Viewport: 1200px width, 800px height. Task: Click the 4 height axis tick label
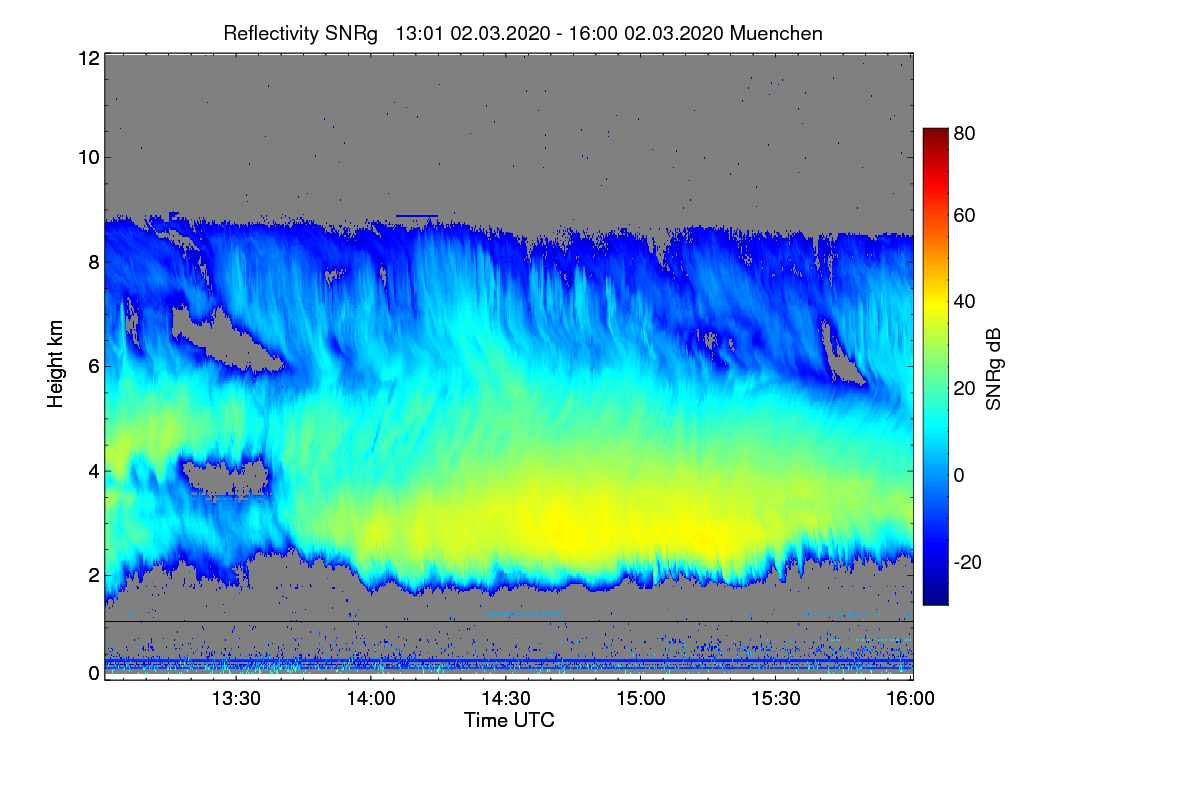(93, 470)
